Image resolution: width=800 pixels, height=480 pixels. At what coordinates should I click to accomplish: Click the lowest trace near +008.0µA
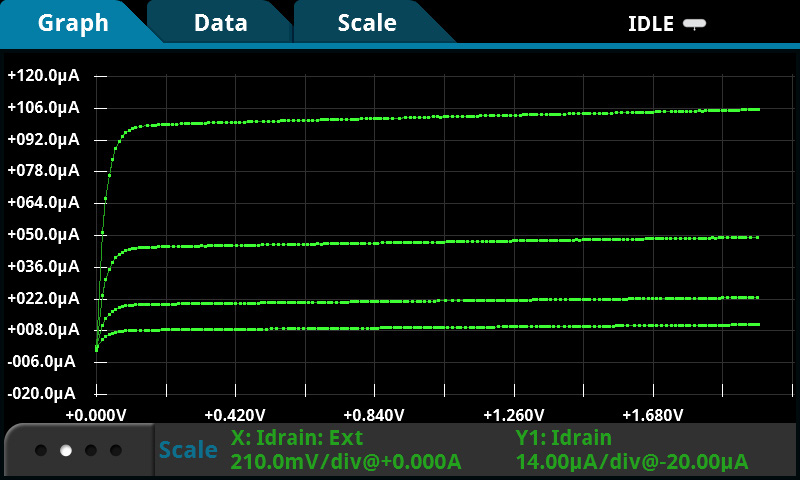pyautogui.click(x=450, y=327)
